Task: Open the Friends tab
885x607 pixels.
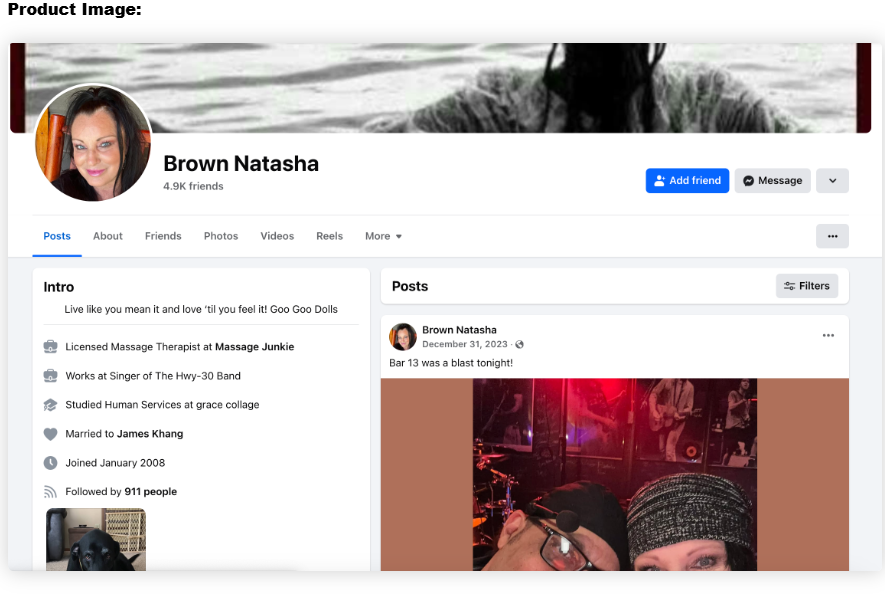Action: pyautogui.click(x=163, y=236)
